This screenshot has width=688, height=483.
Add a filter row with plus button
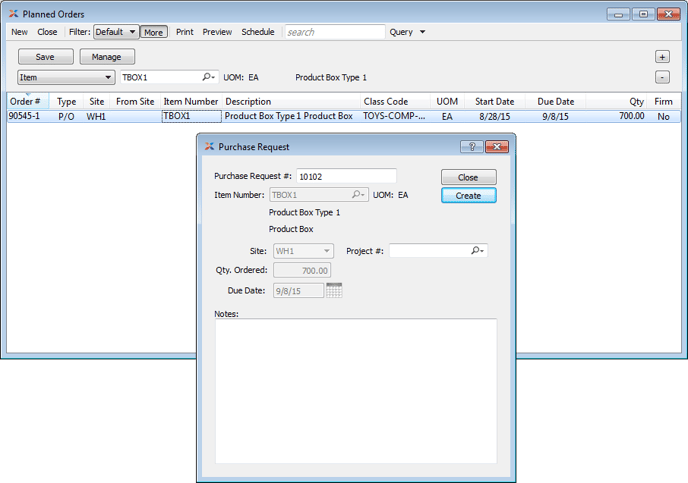pos(662,57)
